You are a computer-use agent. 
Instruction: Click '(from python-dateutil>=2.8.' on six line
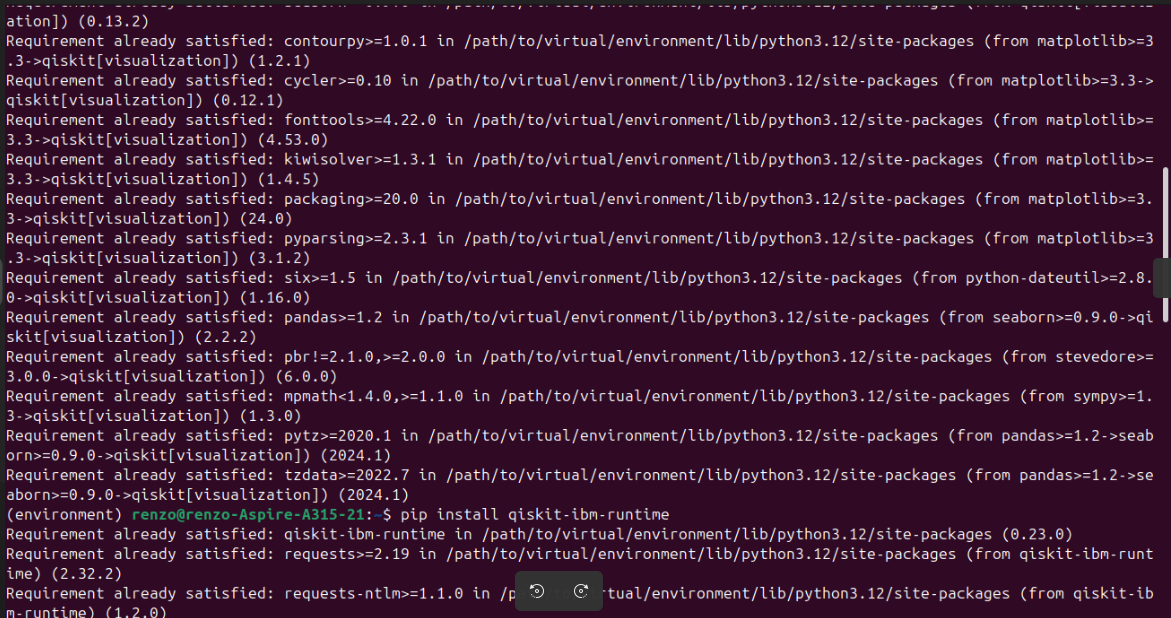1032,278
